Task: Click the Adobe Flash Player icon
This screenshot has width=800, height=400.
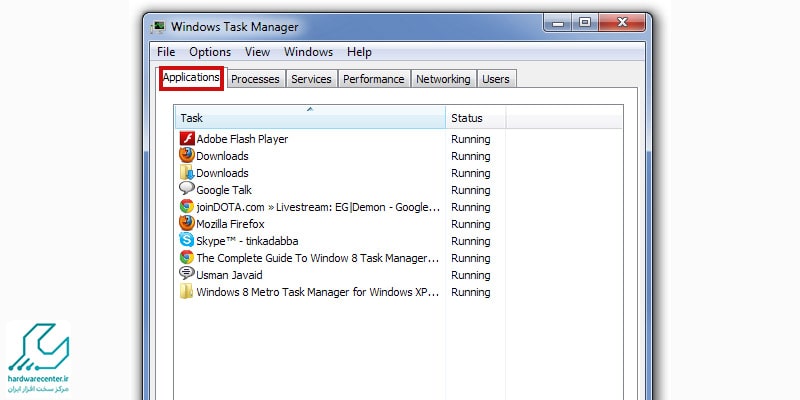Action: tap(187, 139)
